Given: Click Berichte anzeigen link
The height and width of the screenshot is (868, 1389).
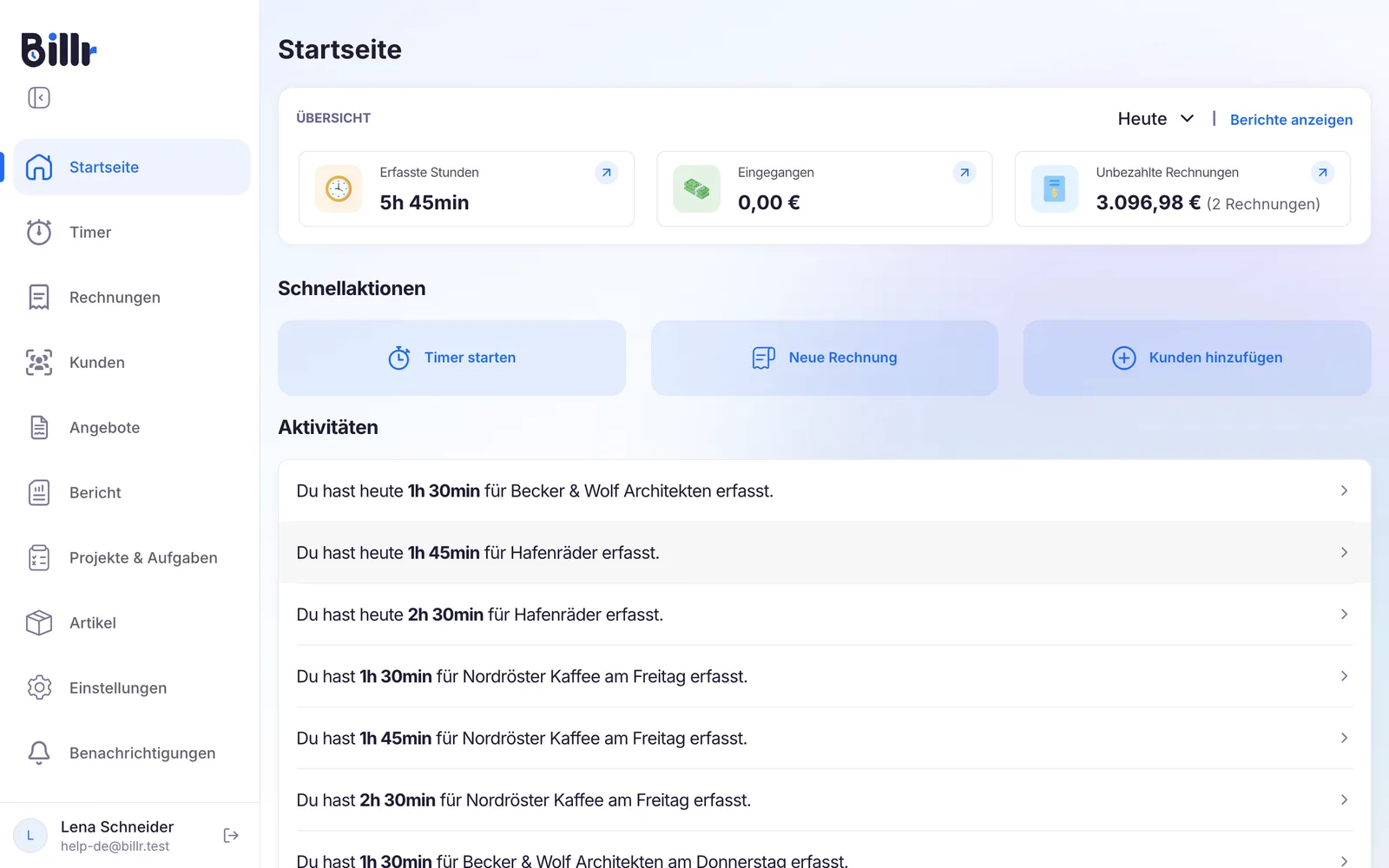Looking at the screenshot, I should coord(1291,120).
